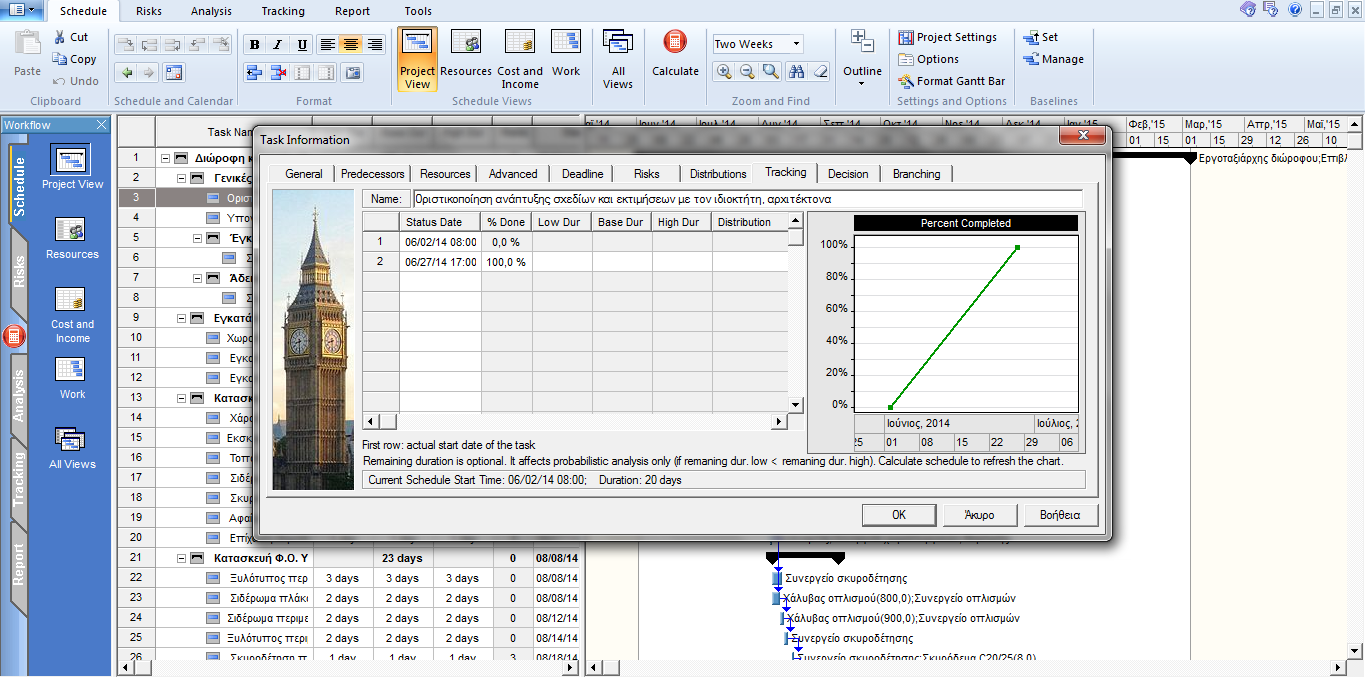The height and width of the screenshot is (677, 1365).
Task: Open the Outline dropdown
Action: [x=862, y=59]
